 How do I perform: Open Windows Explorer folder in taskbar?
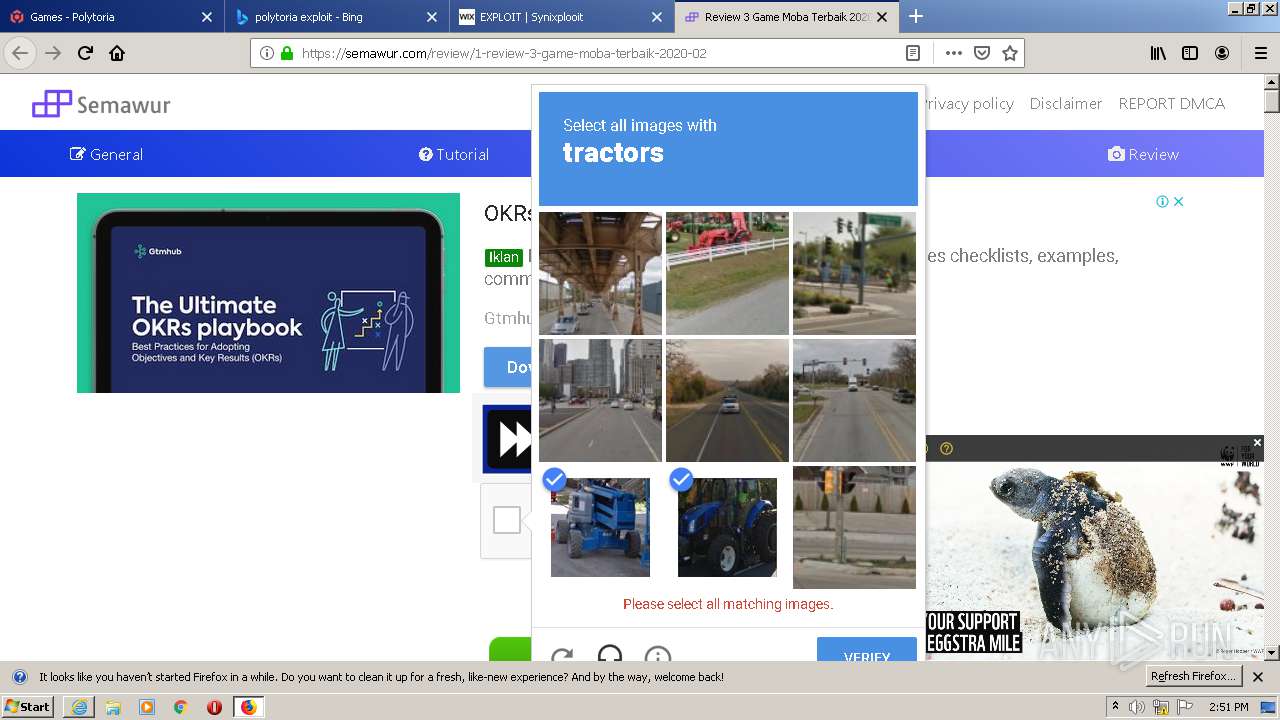(x=113, y=707)
